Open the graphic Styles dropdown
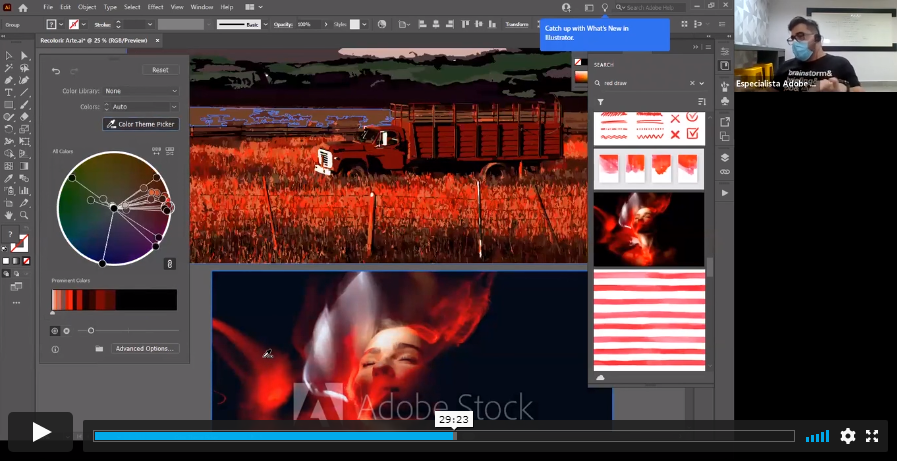The image size is (897, 462). click(x=364, y=25)
